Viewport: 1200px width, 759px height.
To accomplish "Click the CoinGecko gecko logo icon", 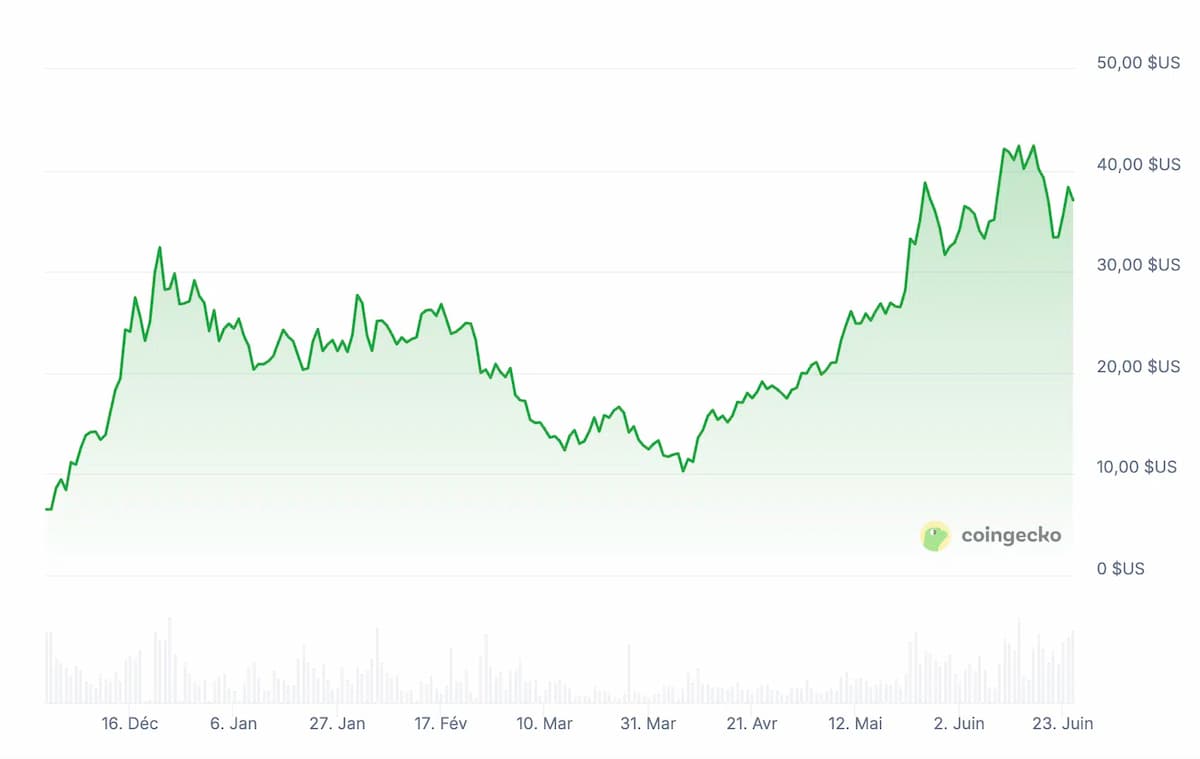I will [935, 536].
